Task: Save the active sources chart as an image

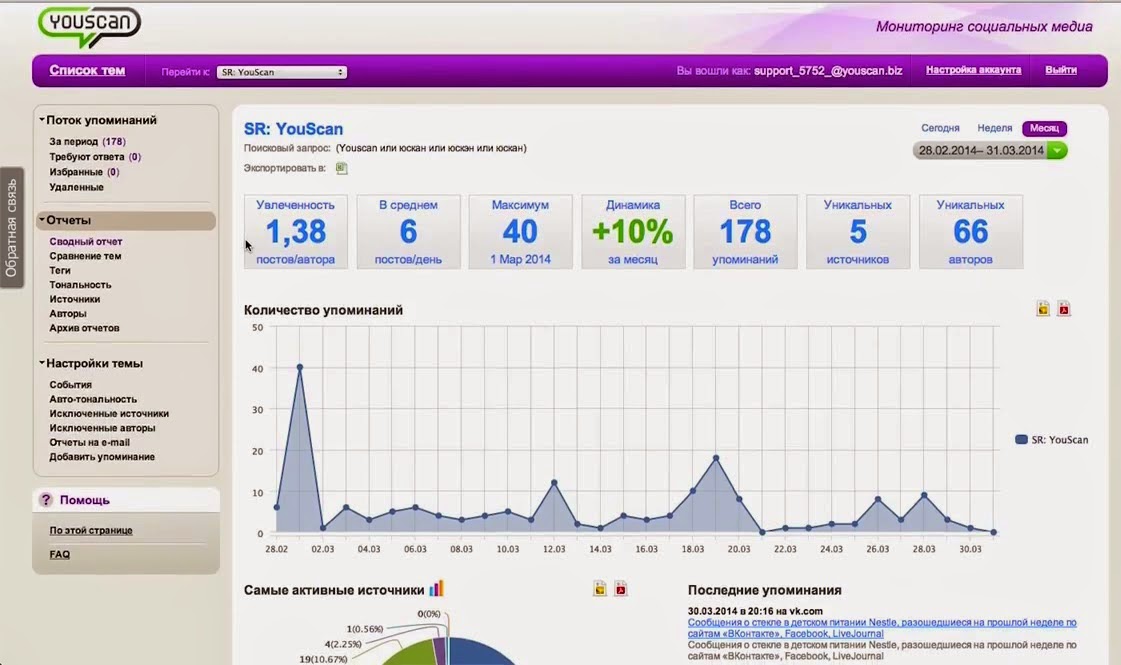Action: point(600,588)
